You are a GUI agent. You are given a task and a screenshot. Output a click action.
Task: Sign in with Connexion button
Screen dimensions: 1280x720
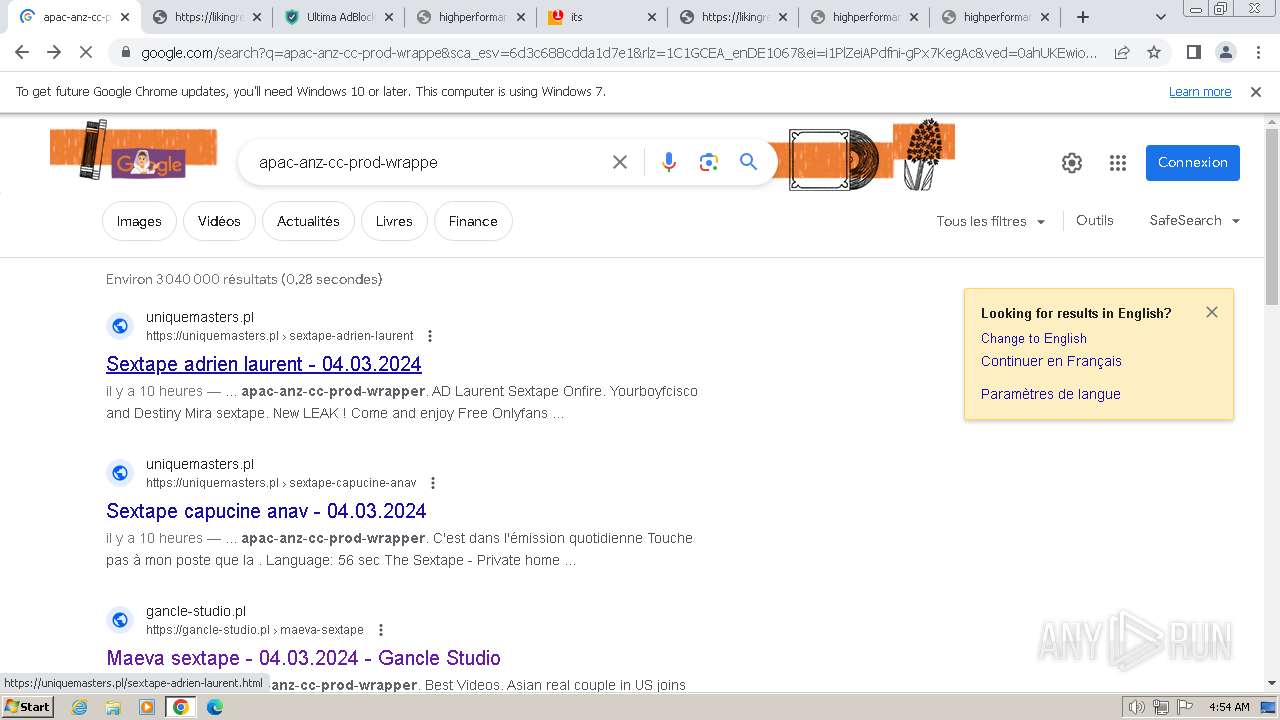(1193, 163)
